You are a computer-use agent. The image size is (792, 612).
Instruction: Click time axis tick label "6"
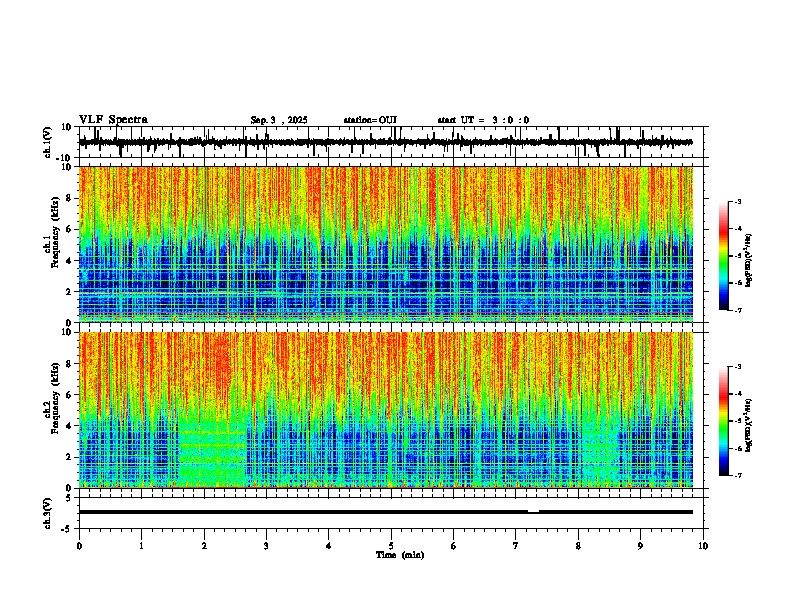coord(454,546)
